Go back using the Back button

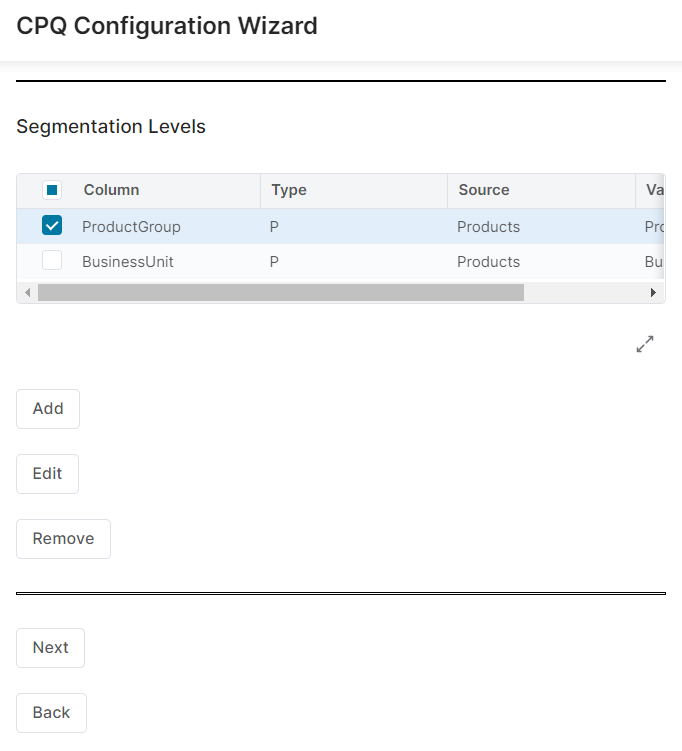pos(51,713)
